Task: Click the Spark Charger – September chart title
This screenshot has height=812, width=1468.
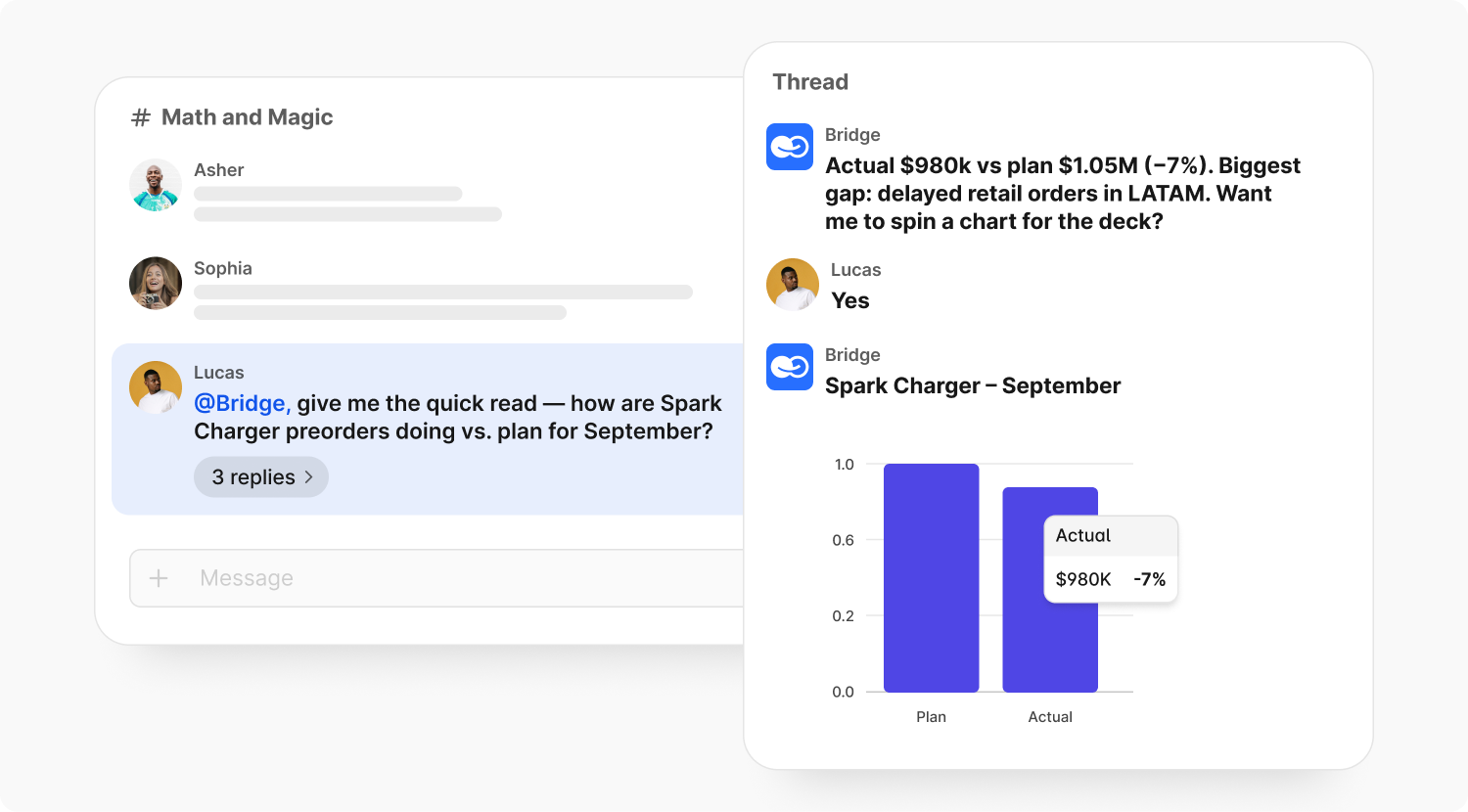Action: point(973,386)
